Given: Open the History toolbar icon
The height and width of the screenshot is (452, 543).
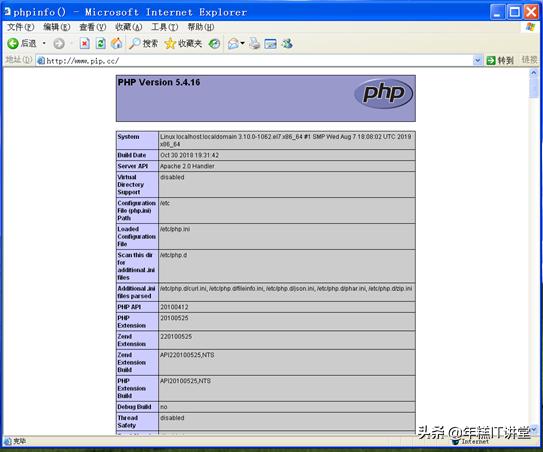Looking at the screenshot, I should tap(214, 43).
